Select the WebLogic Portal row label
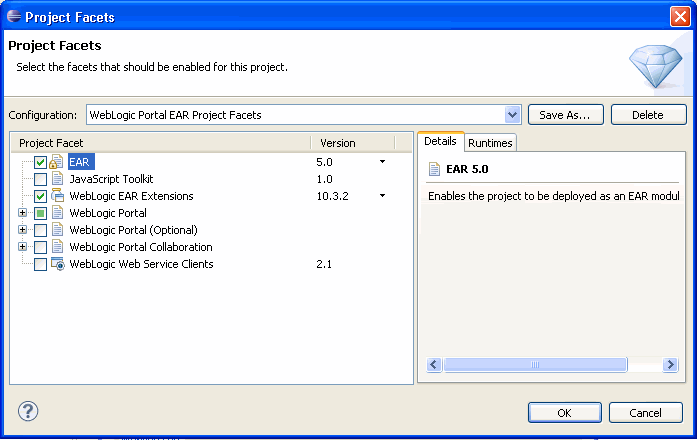697x440 pixels. pos(108,213)
